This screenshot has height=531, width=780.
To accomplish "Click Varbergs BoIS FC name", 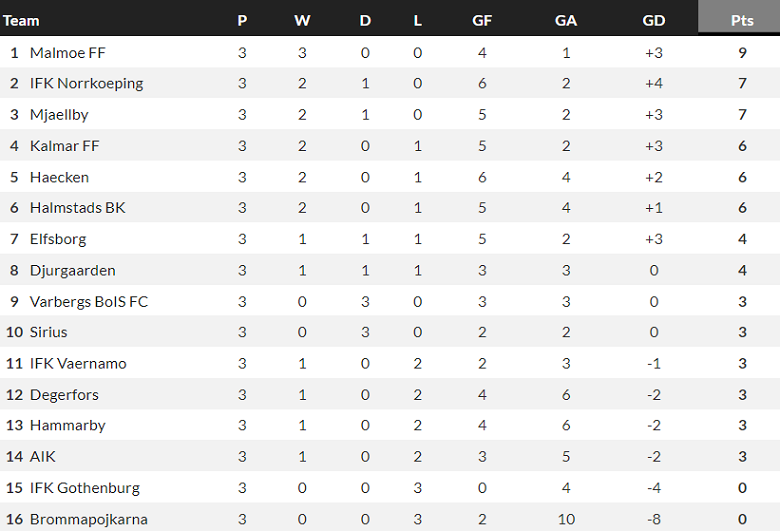I will tap(89, 301).
